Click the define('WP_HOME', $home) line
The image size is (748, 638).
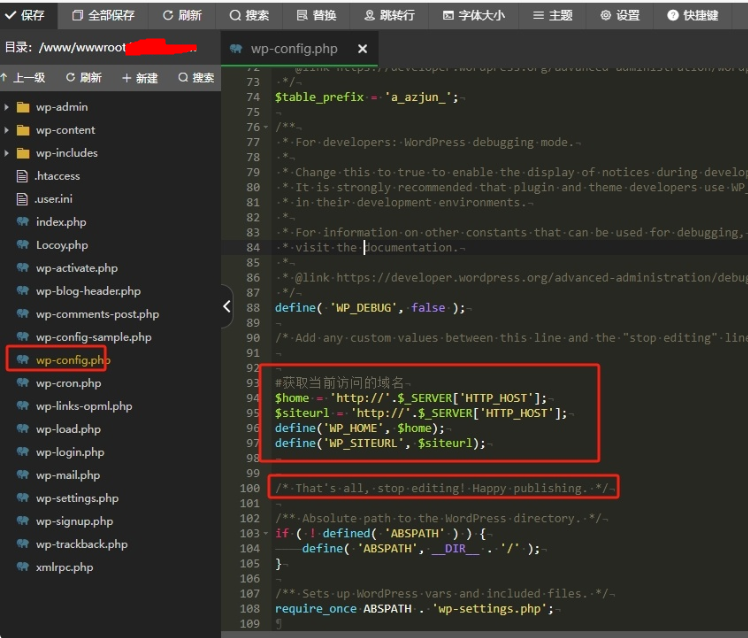point(360,428)
